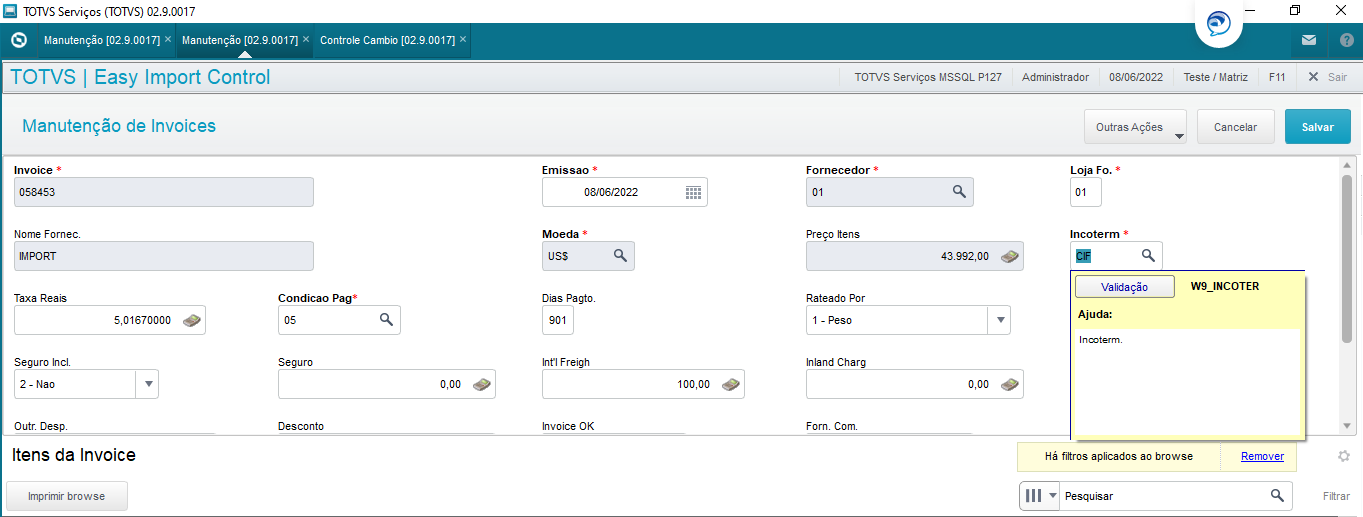The width and height of the screenshot is (1363, 517).
Task: Focus the Loja Fo. field
Action: [1086, 192]
